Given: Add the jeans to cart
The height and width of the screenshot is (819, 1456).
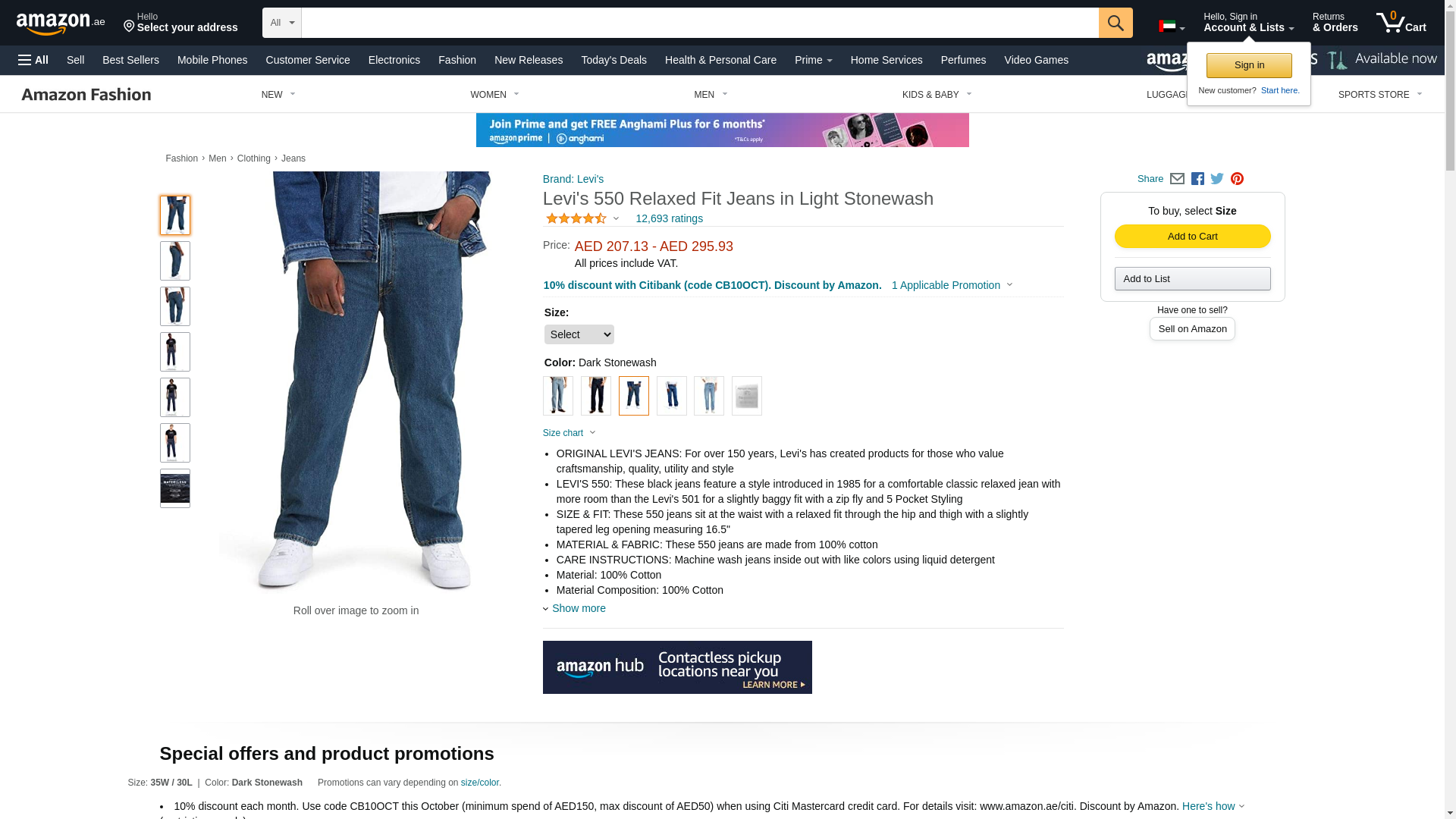Looking at the screenshot, I should 1192,237.
